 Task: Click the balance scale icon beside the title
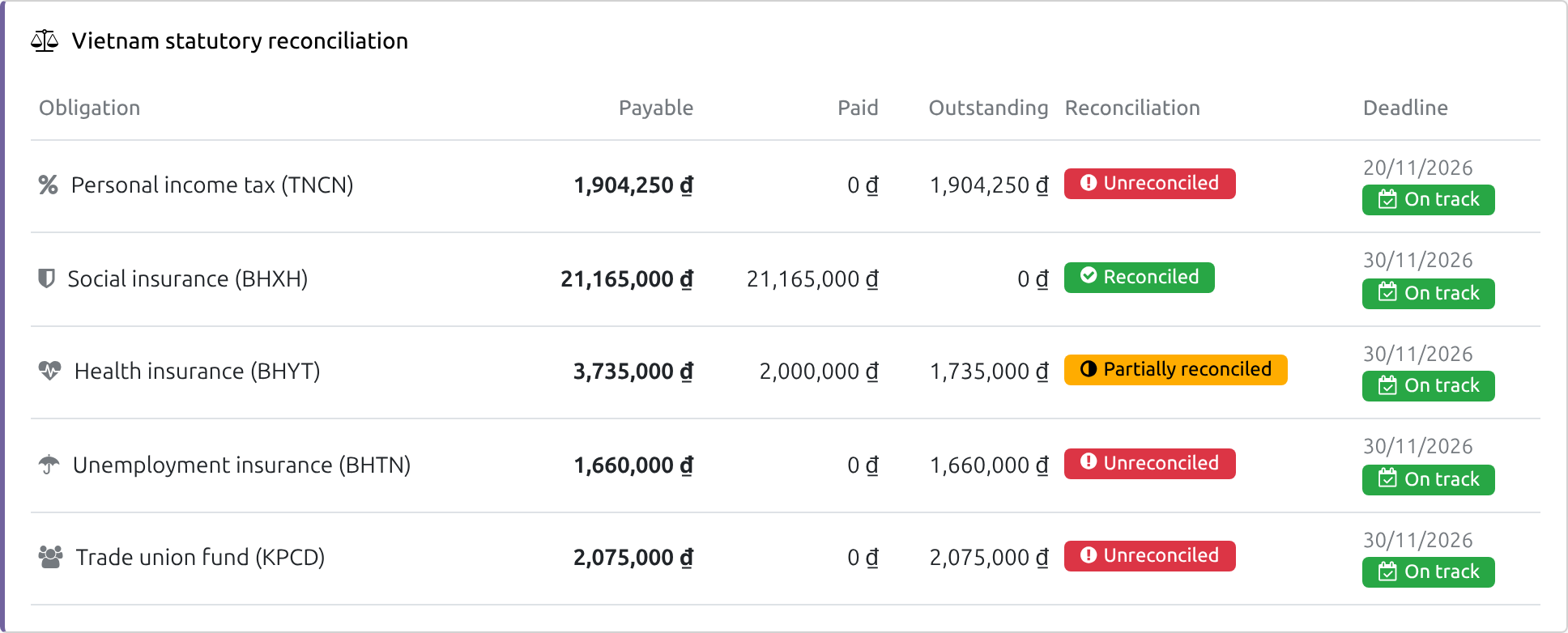pos(45,40)
